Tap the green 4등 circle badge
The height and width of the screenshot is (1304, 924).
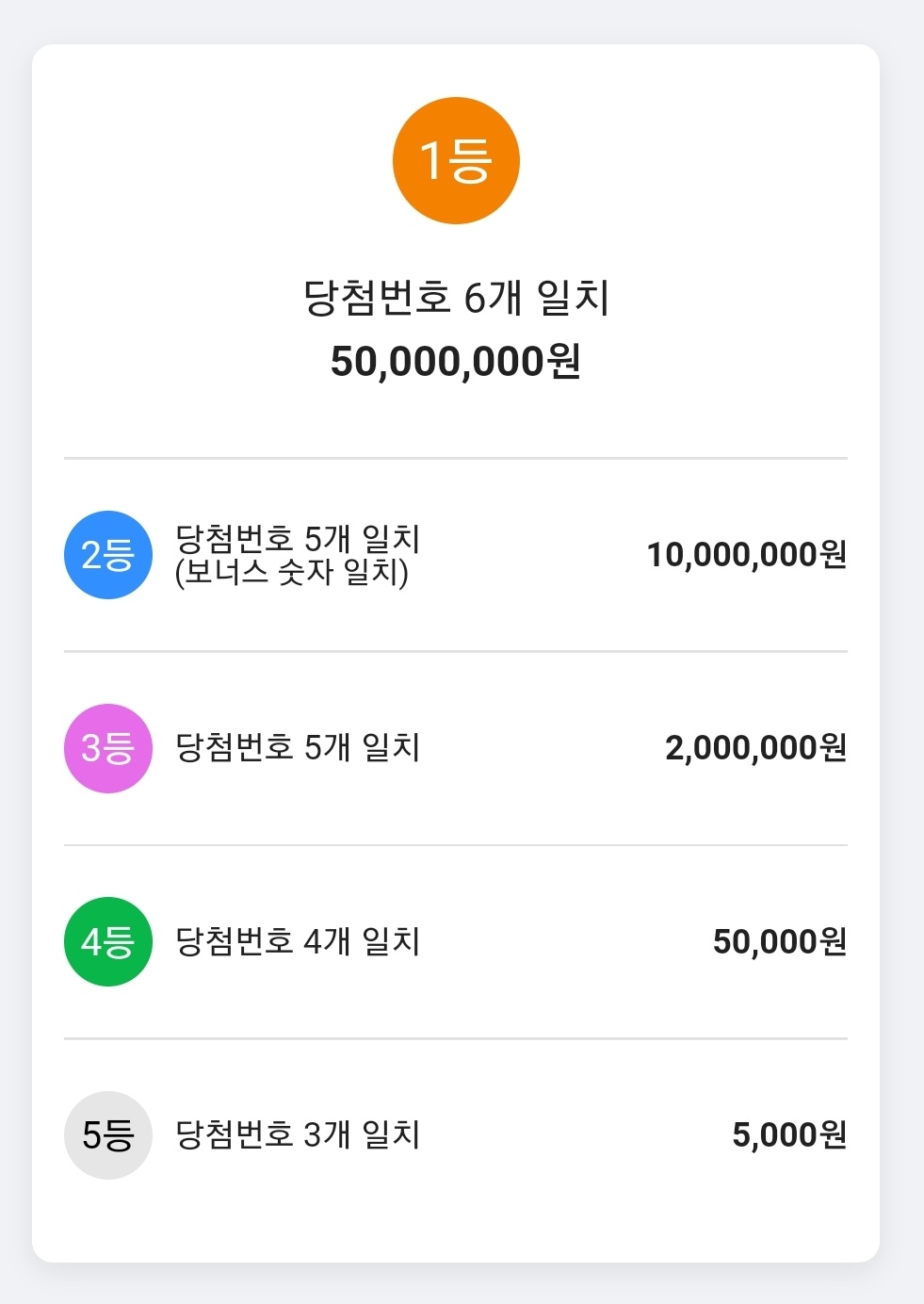pyautogui.click(x=108, y=941)
